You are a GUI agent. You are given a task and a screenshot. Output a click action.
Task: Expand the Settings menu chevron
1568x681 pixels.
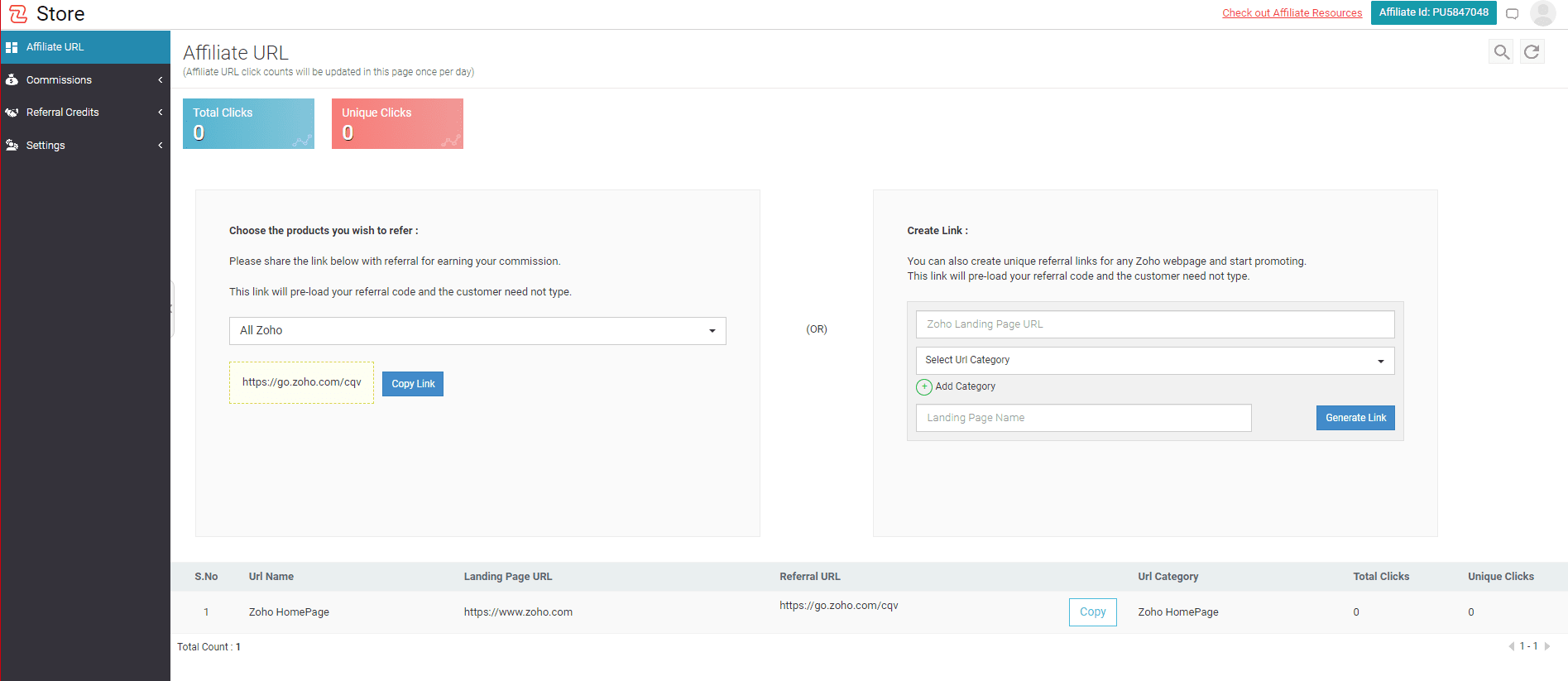[161, 146]
